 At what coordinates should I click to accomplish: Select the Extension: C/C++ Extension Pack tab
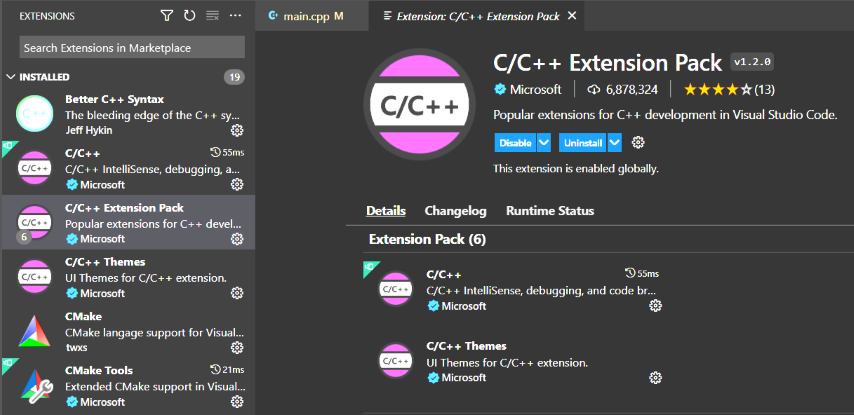478,16
